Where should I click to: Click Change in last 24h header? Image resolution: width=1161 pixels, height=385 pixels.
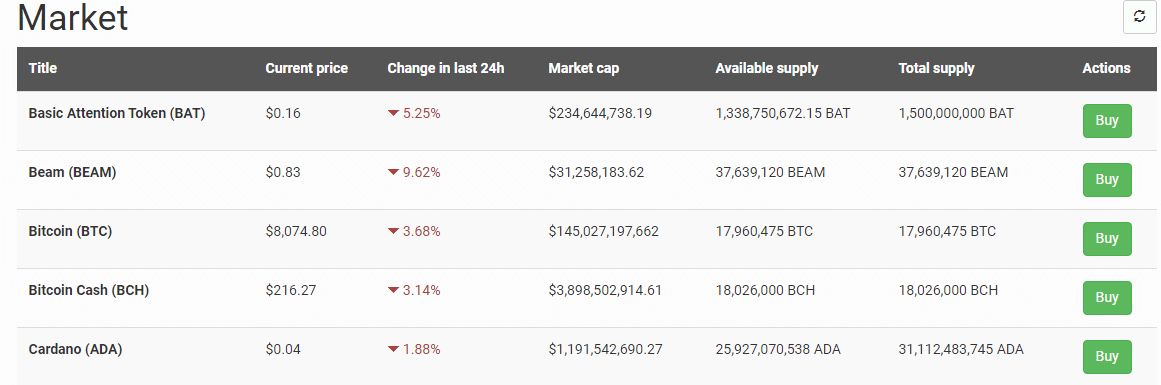(x=446, y=68)
